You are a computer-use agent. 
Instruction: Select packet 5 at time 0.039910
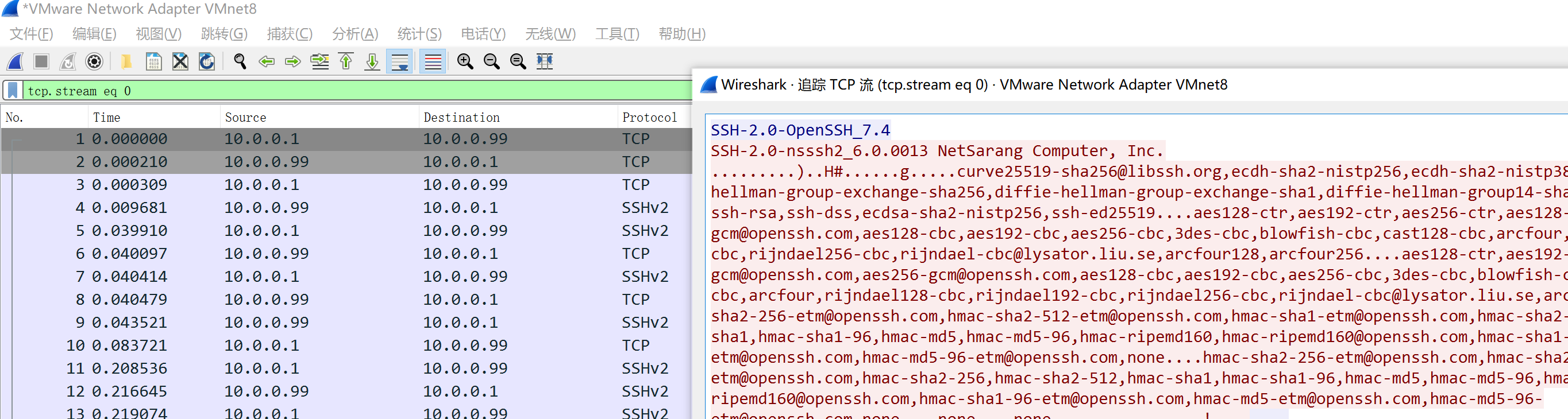(x=346, y=231)
